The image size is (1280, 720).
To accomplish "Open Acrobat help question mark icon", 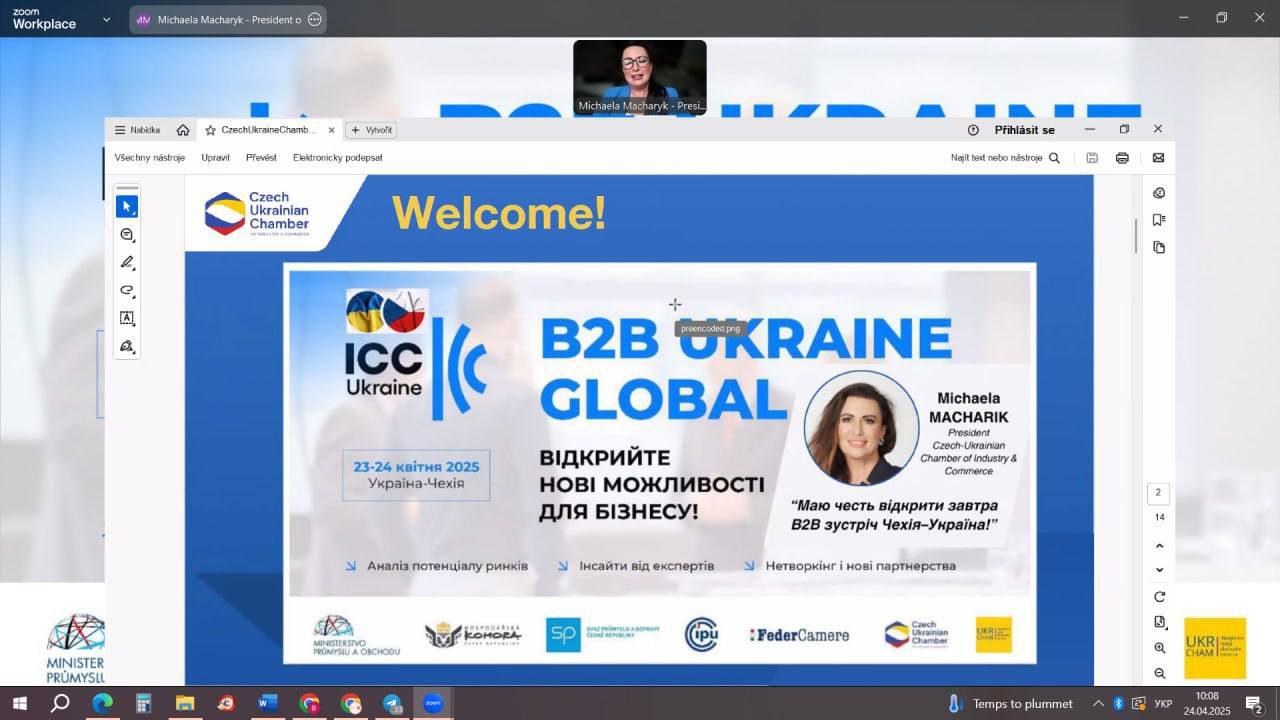I will [973, 130].
